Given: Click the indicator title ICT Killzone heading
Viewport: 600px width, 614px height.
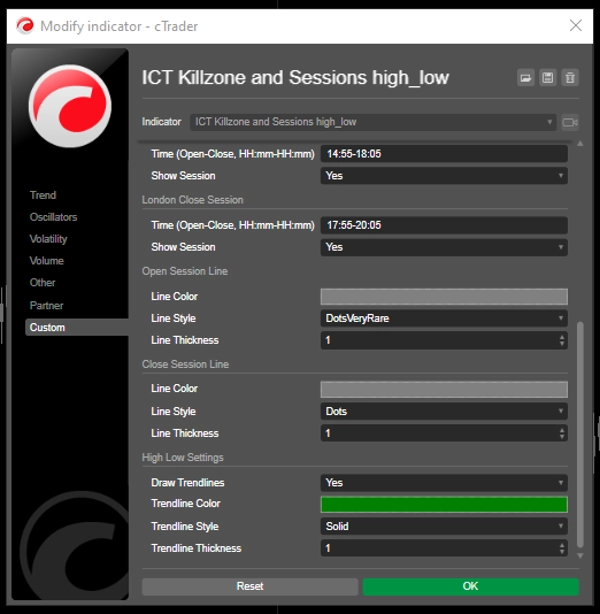Looking at the screenshot, I should 295,78.
